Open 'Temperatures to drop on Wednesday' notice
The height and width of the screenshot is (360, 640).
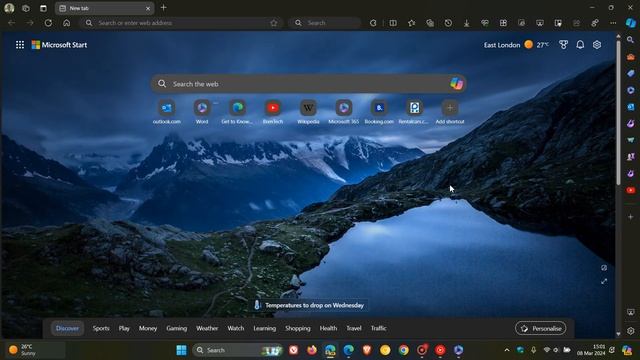pyautogui.click(x=309, y=305)
